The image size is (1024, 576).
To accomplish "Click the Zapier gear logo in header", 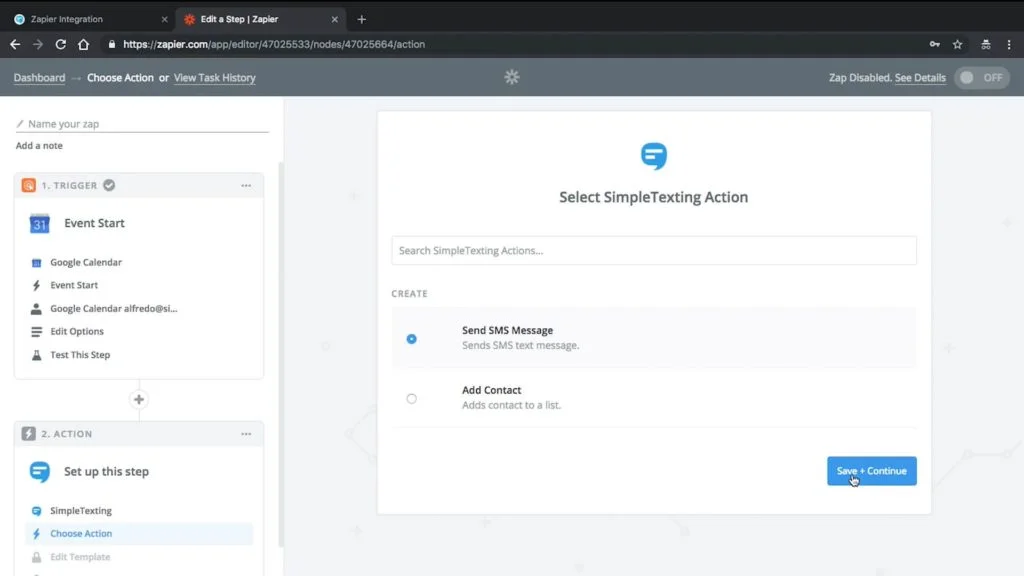I will pyautogui.click(x=512, y=77).
